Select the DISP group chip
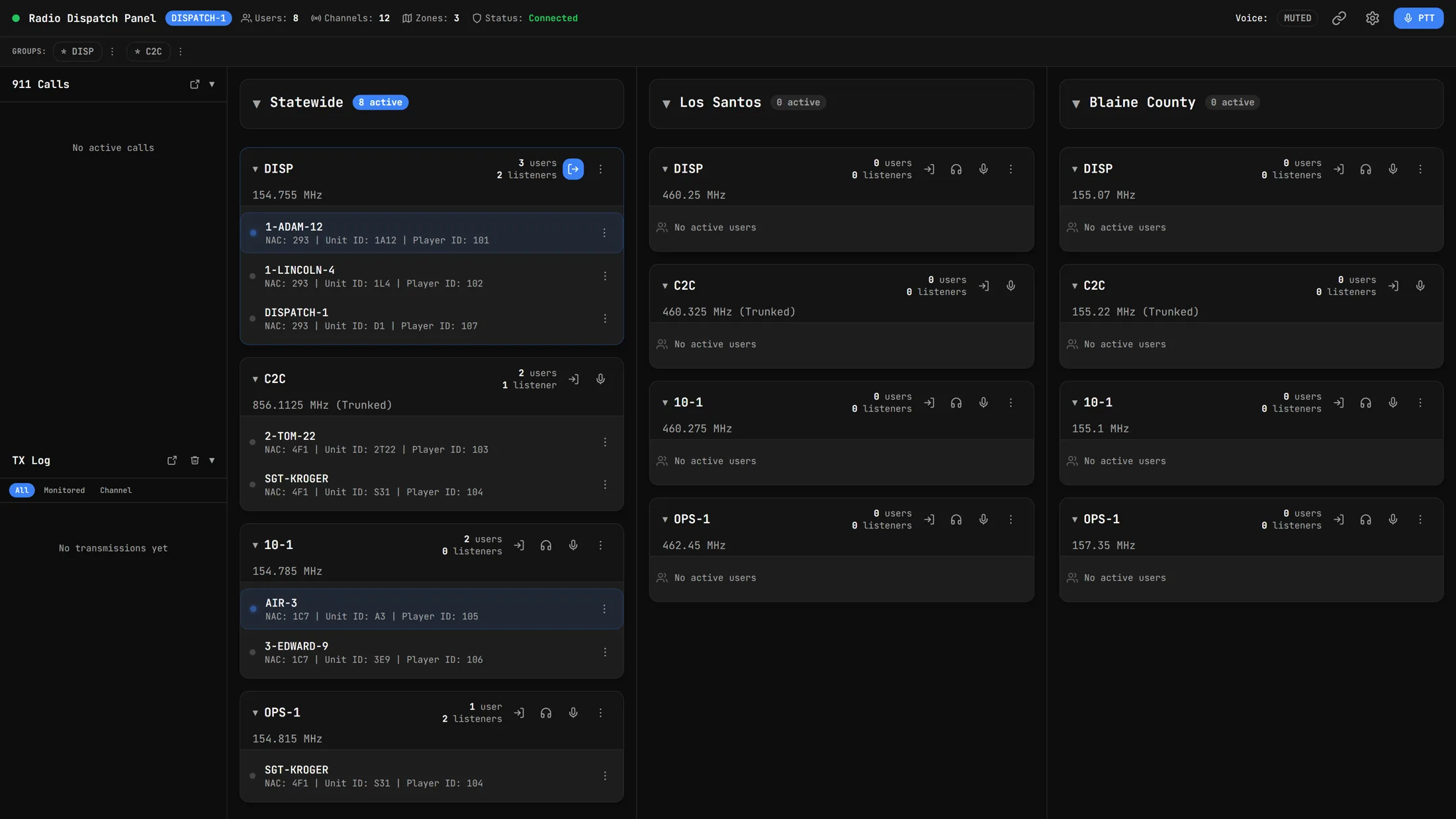1456x819 pixels. (77, 52)
